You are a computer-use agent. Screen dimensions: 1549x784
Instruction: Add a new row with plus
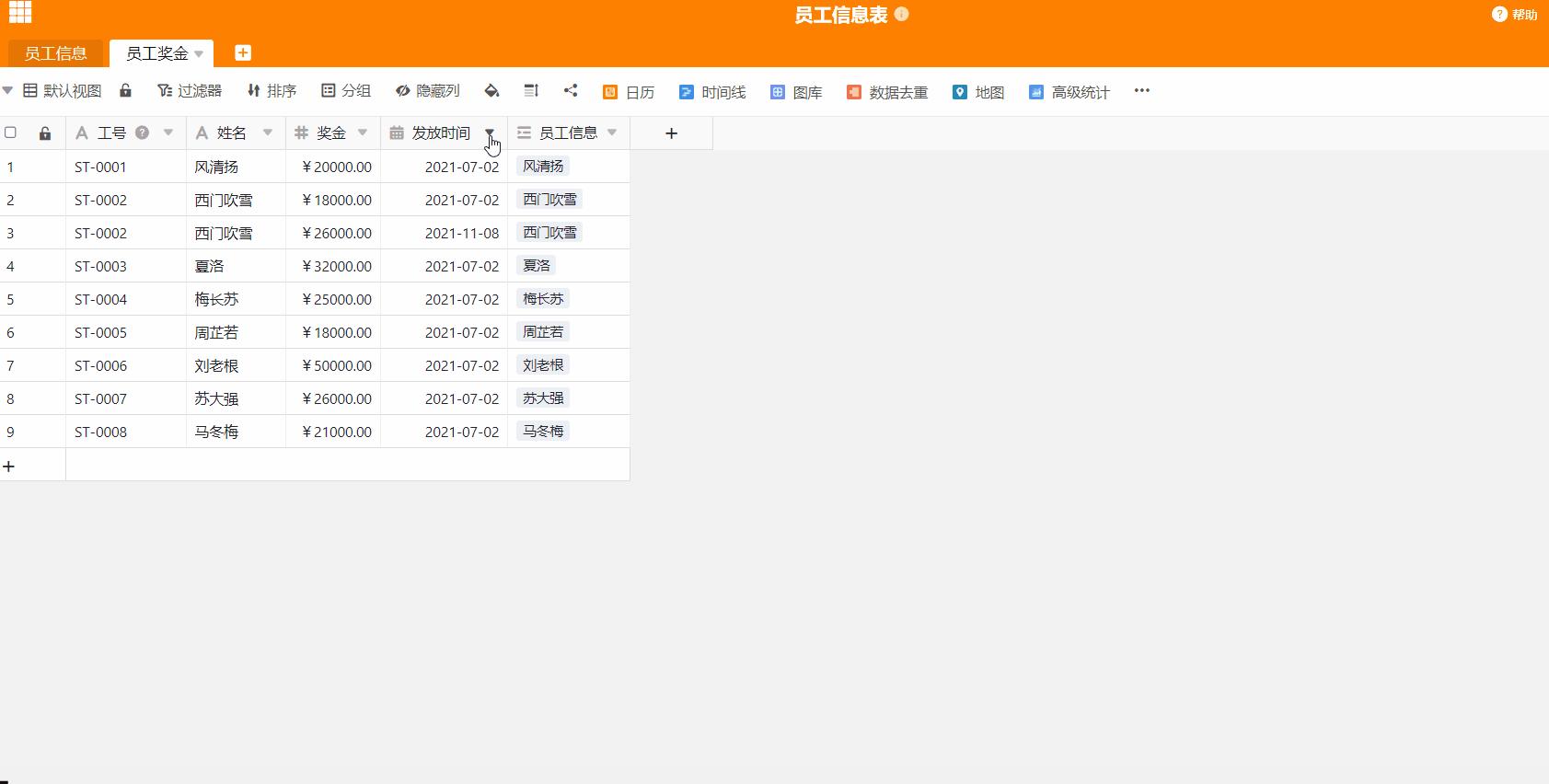[x=9, y=467]
